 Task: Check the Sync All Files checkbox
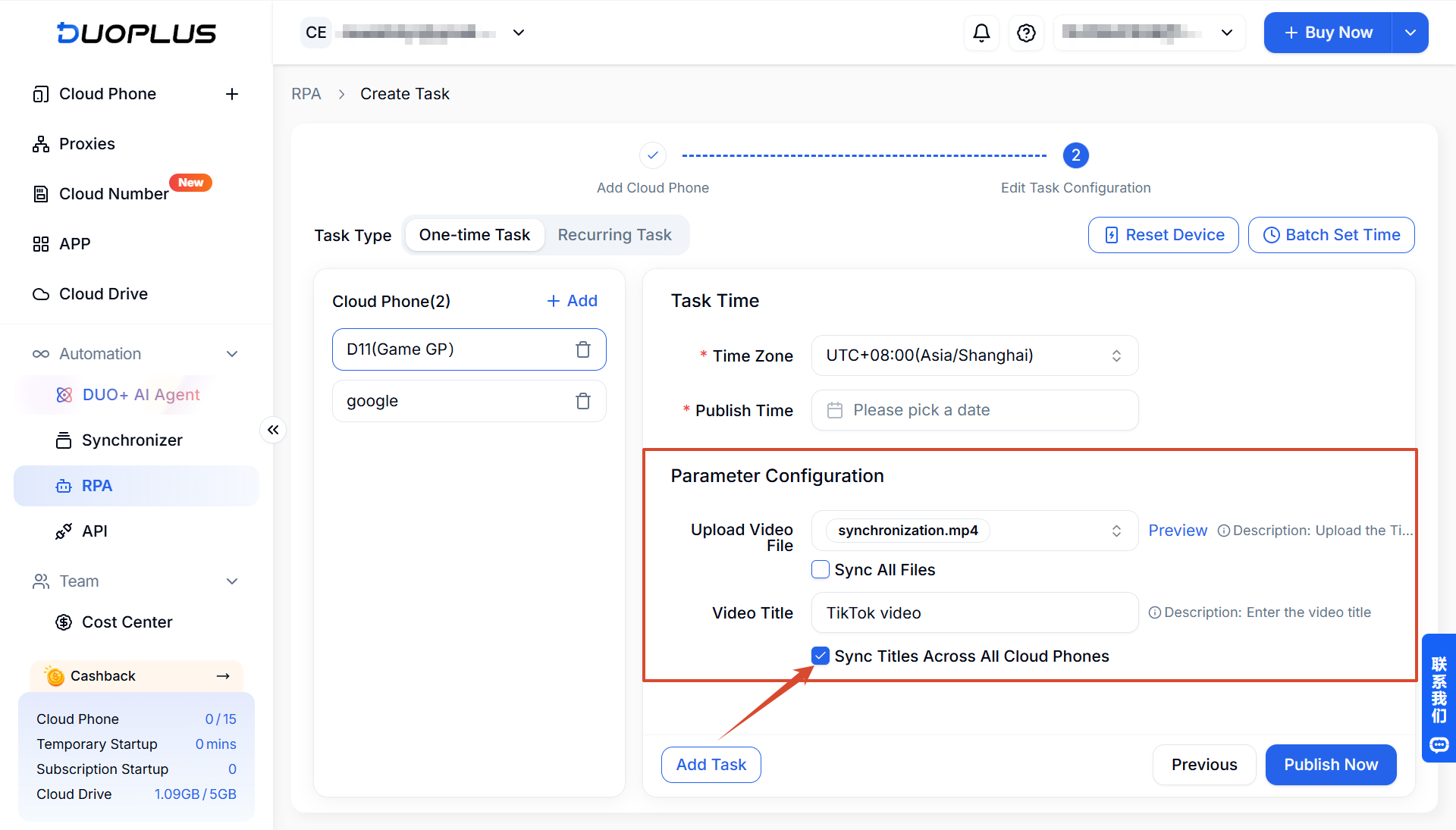(821, 570)
